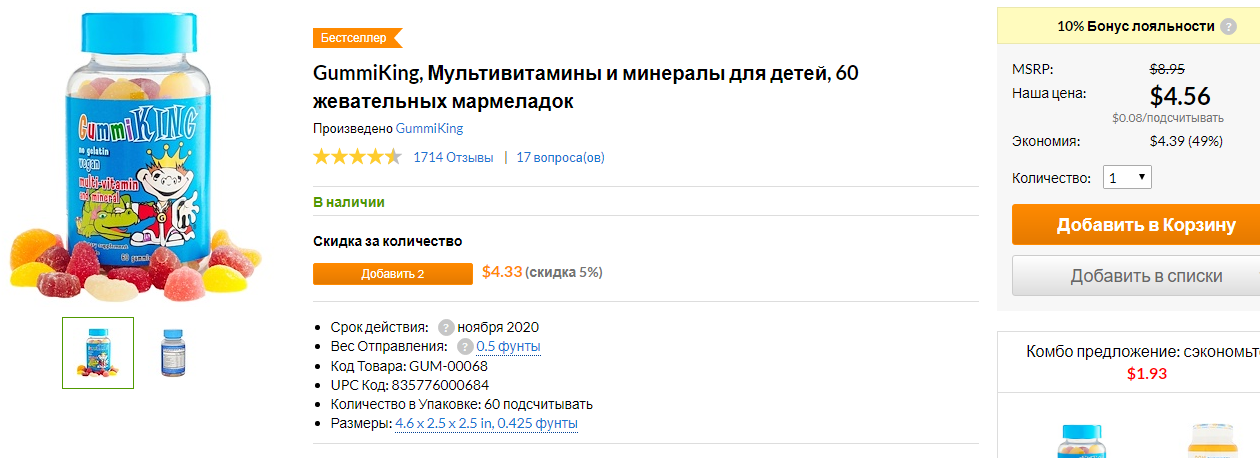1260x458 pixels.
Task: Click the help icon beside Срок действия
Action: tap(446, 327)
